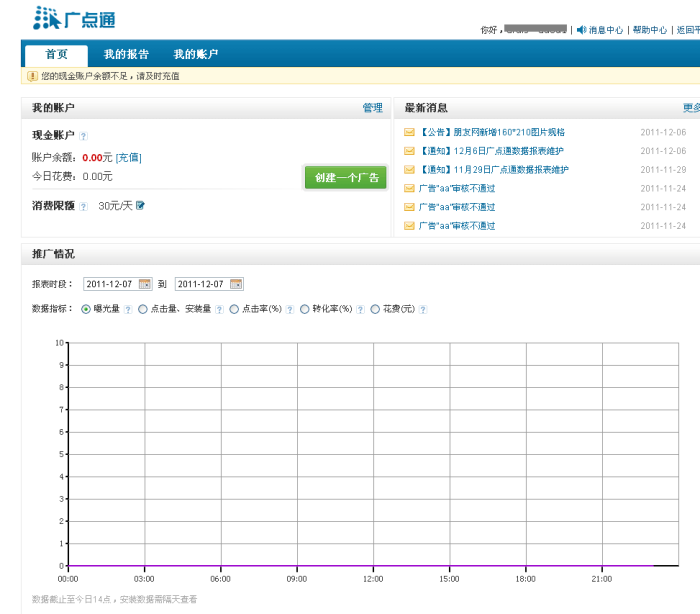
Task: Click the edit icon beside 30元/天
Action: 140,206
